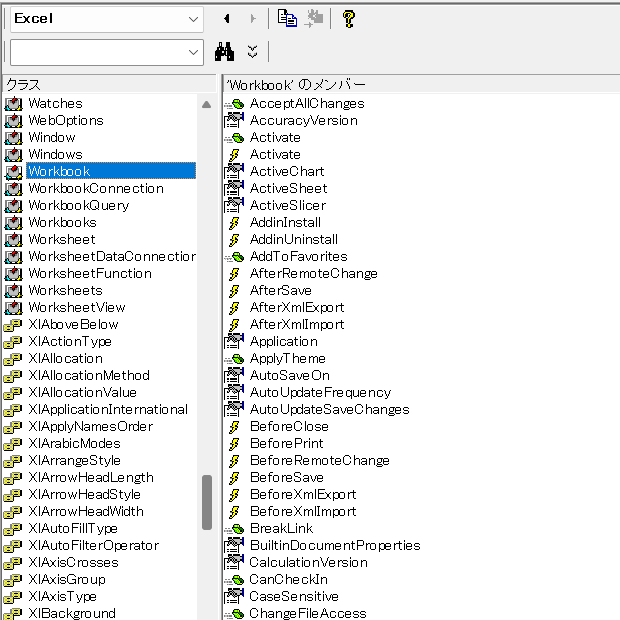Image resolution: width=620 pixels, height=620 pixels.
Task: Select the WorksheetFunction class
Action: (x=90, y=274)
